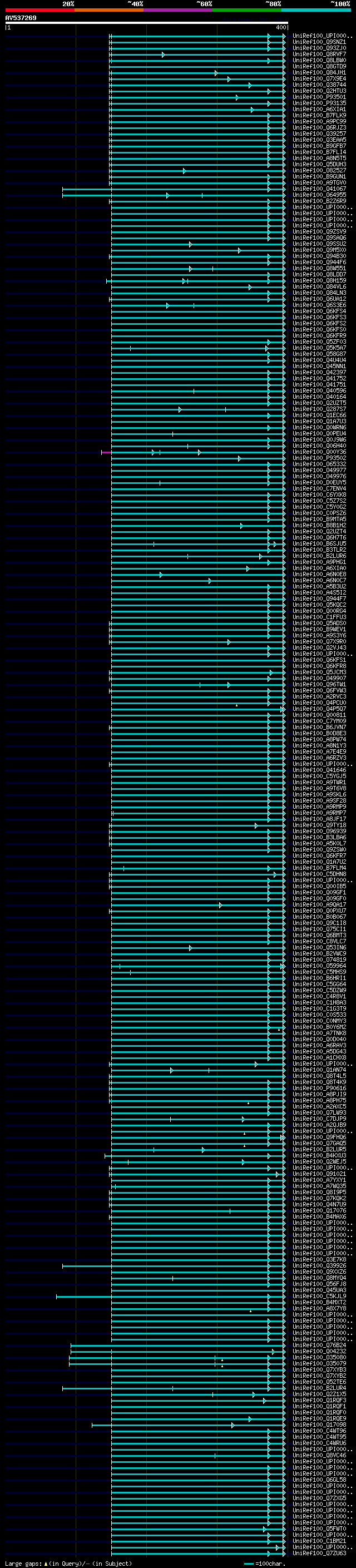Choose the UniRef100_Q6RJZ3 label
The image size is (356, 1568).
[319, 128]
